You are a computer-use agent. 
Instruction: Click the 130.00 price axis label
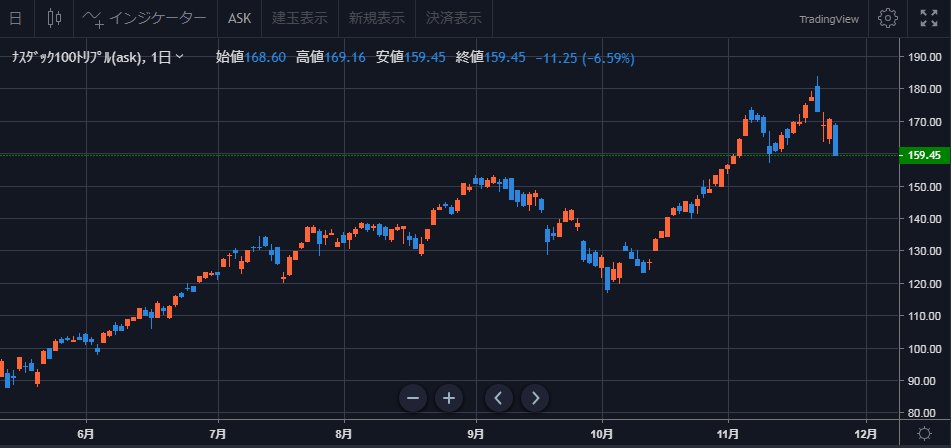pyautogui.click(x=925, y=251)
